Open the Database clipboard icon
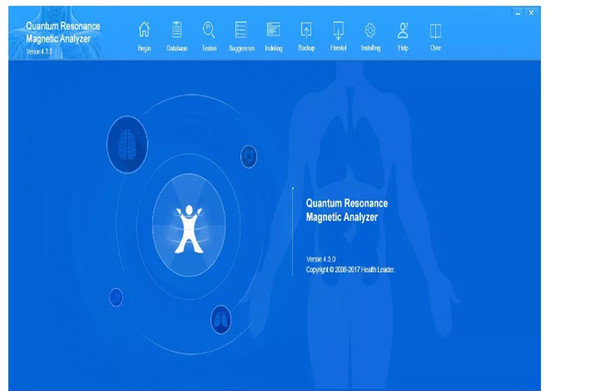 (176, 30)
